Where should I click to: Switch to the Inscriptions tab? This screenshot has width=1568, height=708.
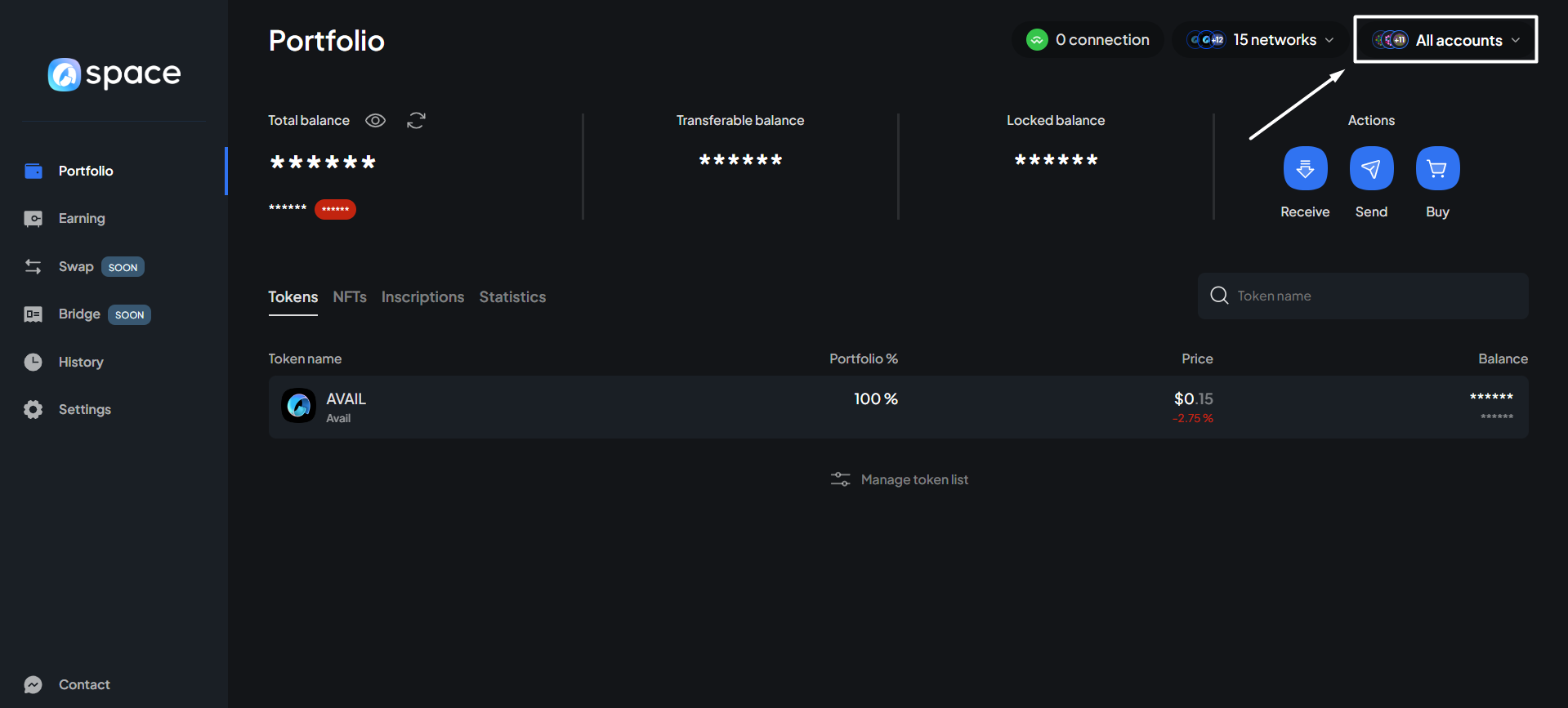(422, 297)
